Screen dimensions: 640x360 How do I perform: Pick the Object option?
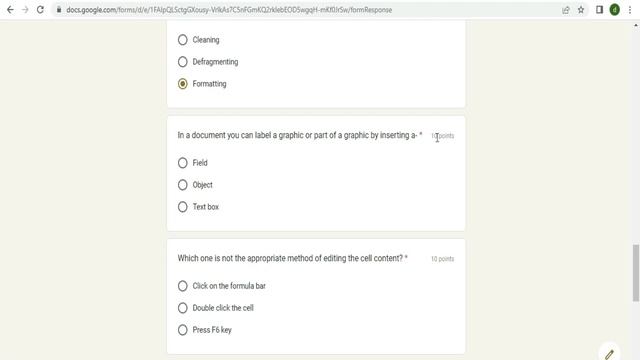182,185
